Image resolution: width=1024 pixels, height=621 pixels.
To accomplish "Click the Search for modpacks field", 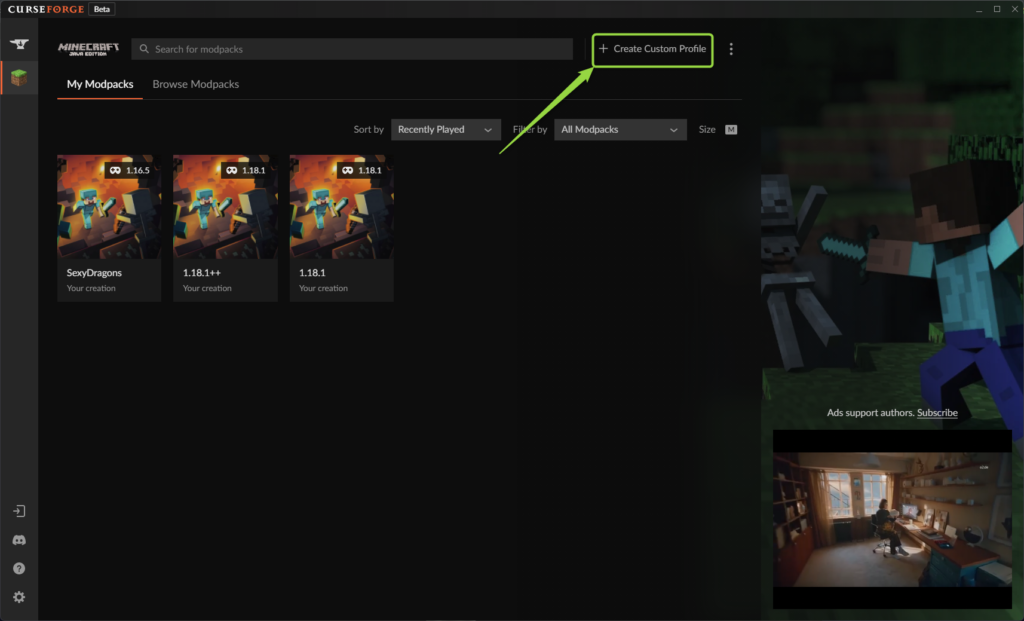I will pos(352,49).
